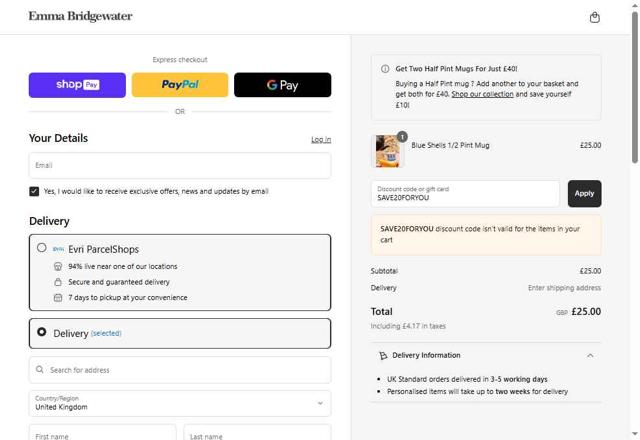Click the Blue Shells mug thumbnail
640x440 pixels.
tap(387, 151)
